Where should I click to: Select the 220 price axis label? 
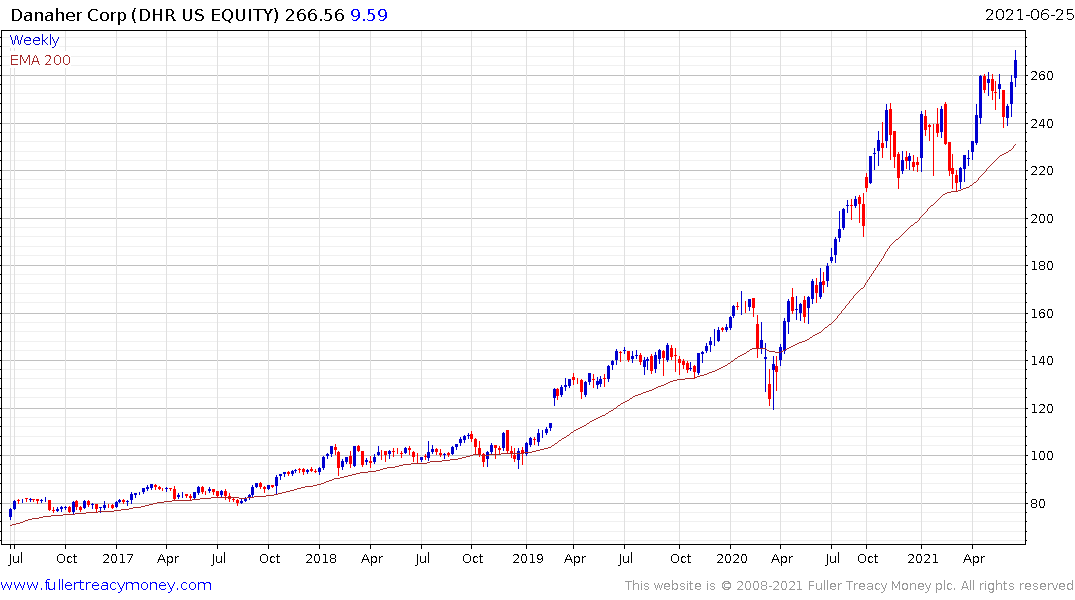coord(1042,171)
